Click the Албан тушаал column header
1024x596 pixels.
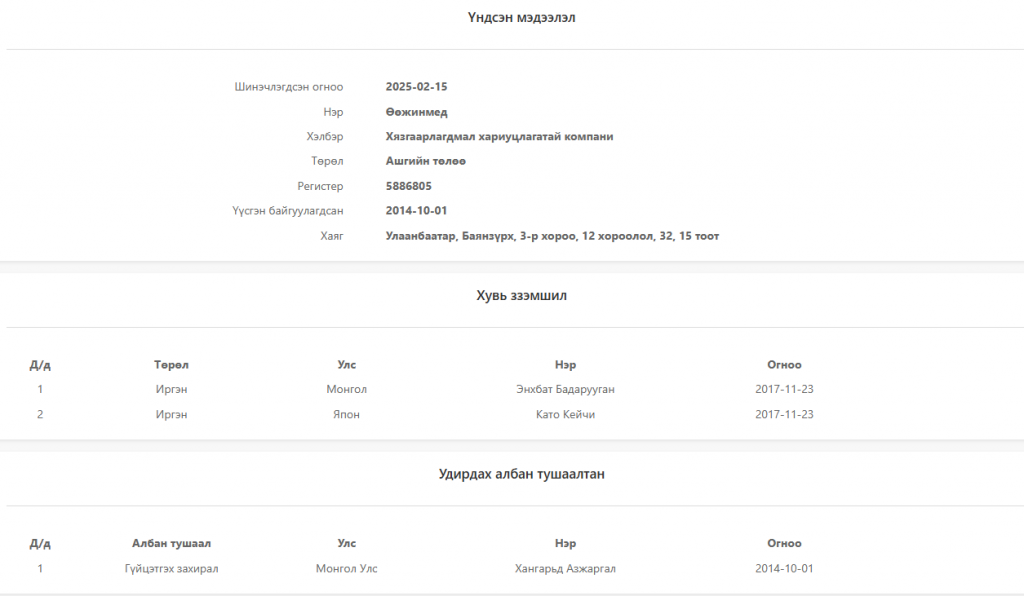(x=171, y=543)
